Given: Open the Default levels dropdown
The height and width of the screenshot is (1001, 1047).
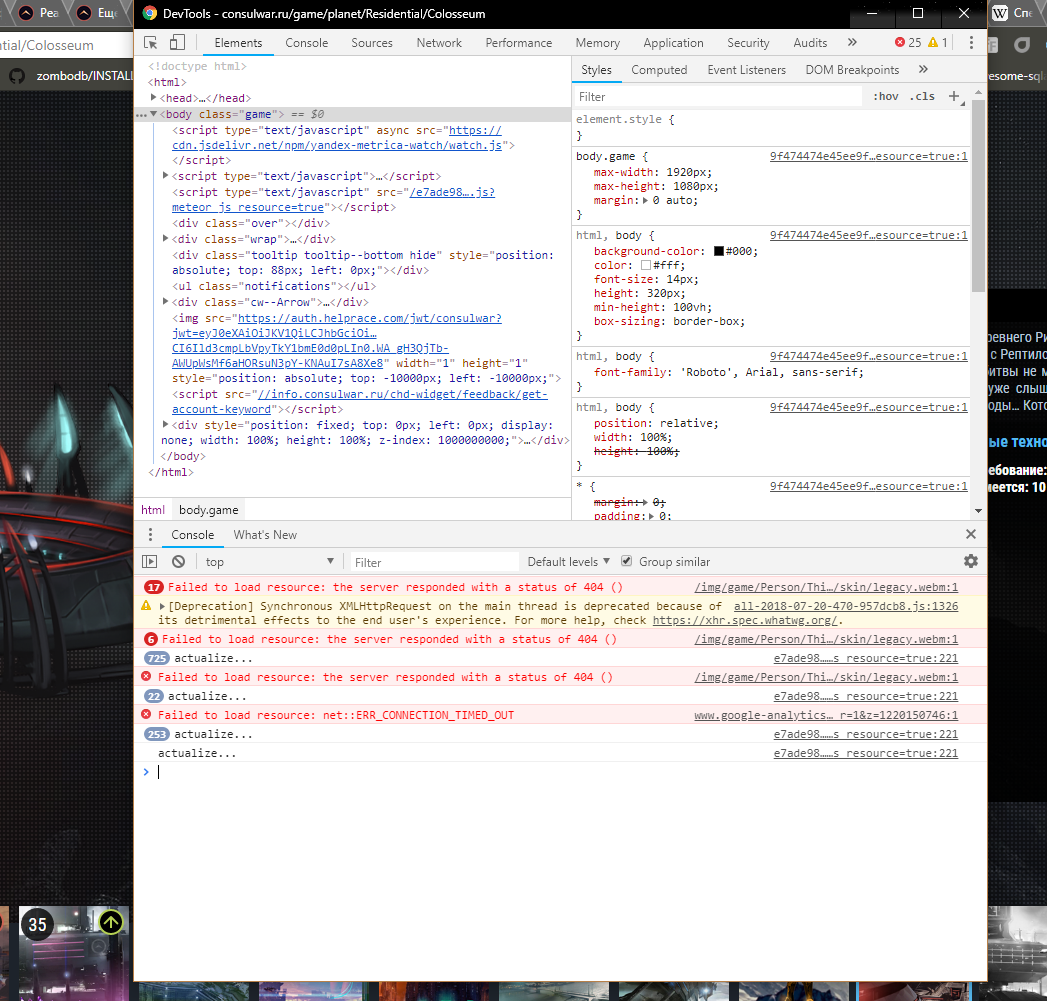Looking at the screenshot, I should tap(568, 562).
